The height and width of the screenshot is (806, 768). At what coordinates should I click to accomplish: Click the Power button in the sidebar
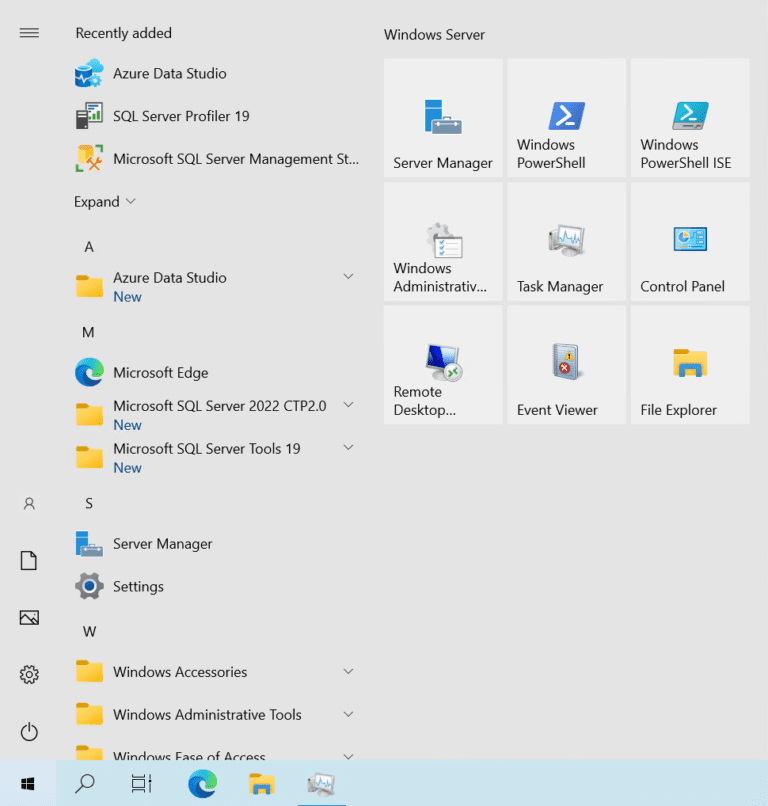pyautogui.click(x=29, y=732)
